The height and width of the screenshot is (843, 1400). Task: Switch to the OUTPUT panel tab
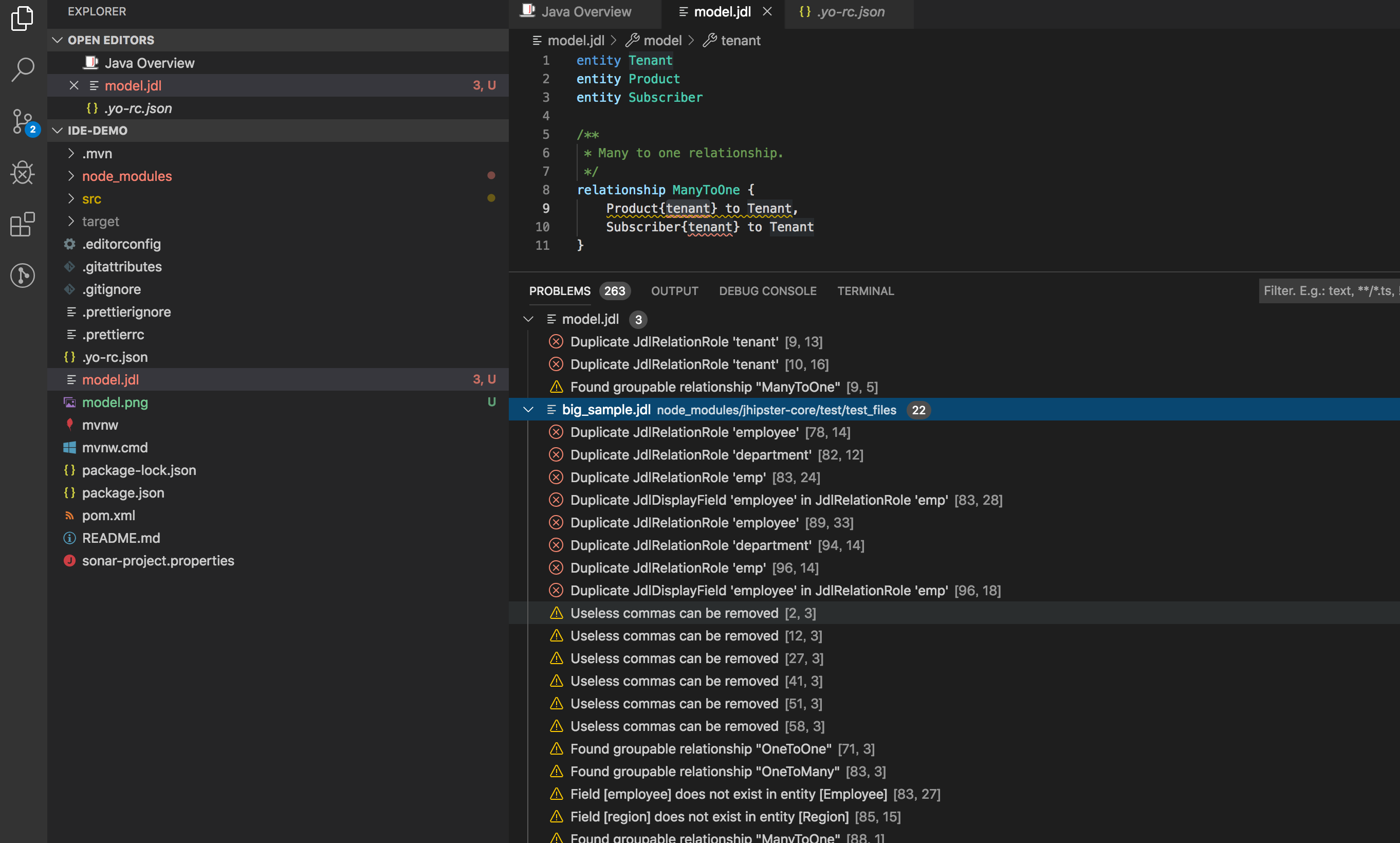(x=674, y=291)
